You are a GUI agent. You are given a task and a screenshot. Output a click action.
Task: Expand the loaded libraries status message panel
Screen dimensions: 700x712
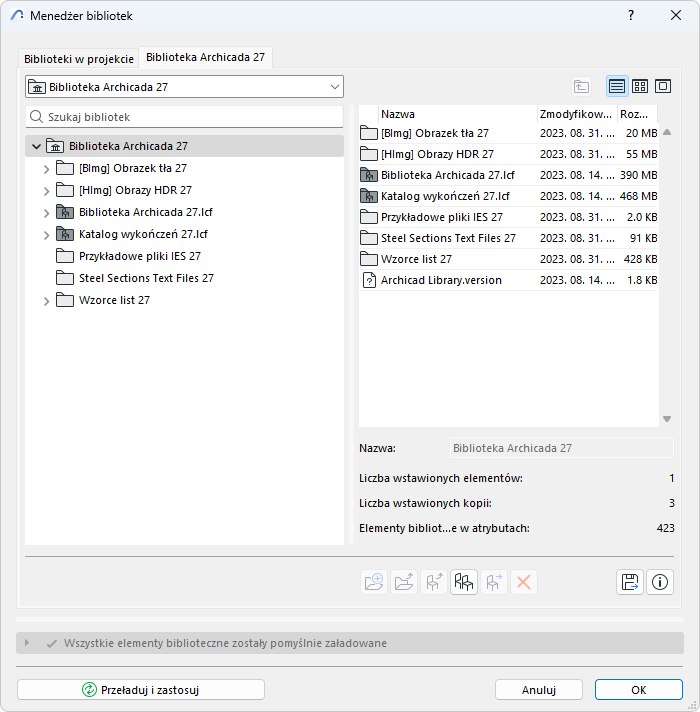27,643
